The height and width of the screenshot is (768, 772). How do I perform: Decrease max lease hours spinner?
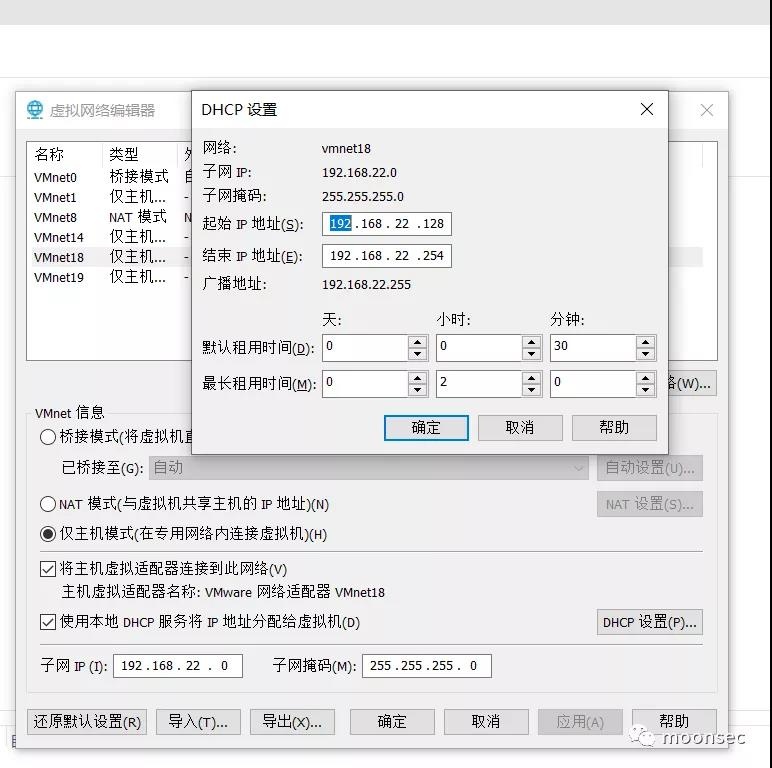tap(531, 390)
